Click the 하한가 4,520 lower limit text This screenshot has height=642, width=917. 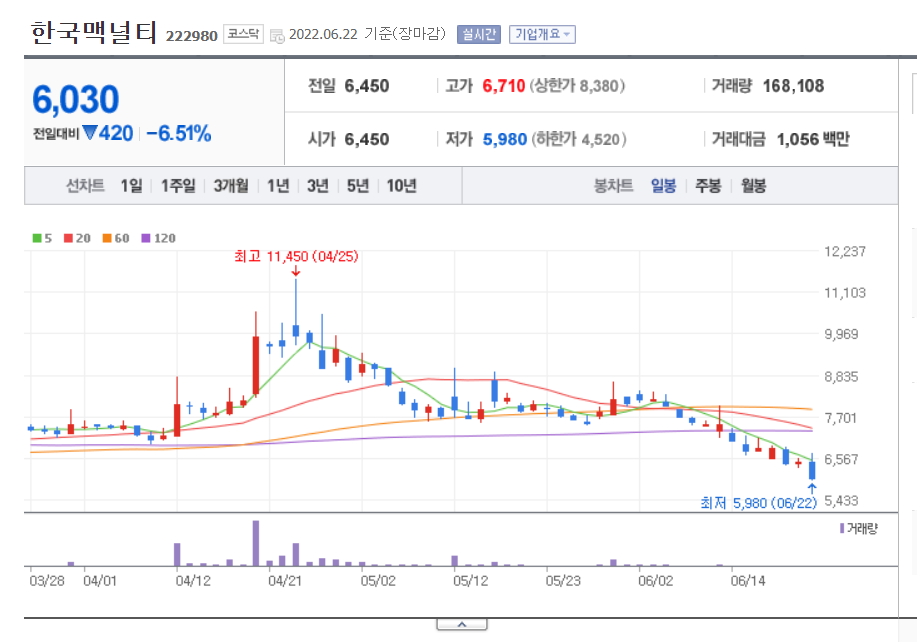click(x=579, y=139)
